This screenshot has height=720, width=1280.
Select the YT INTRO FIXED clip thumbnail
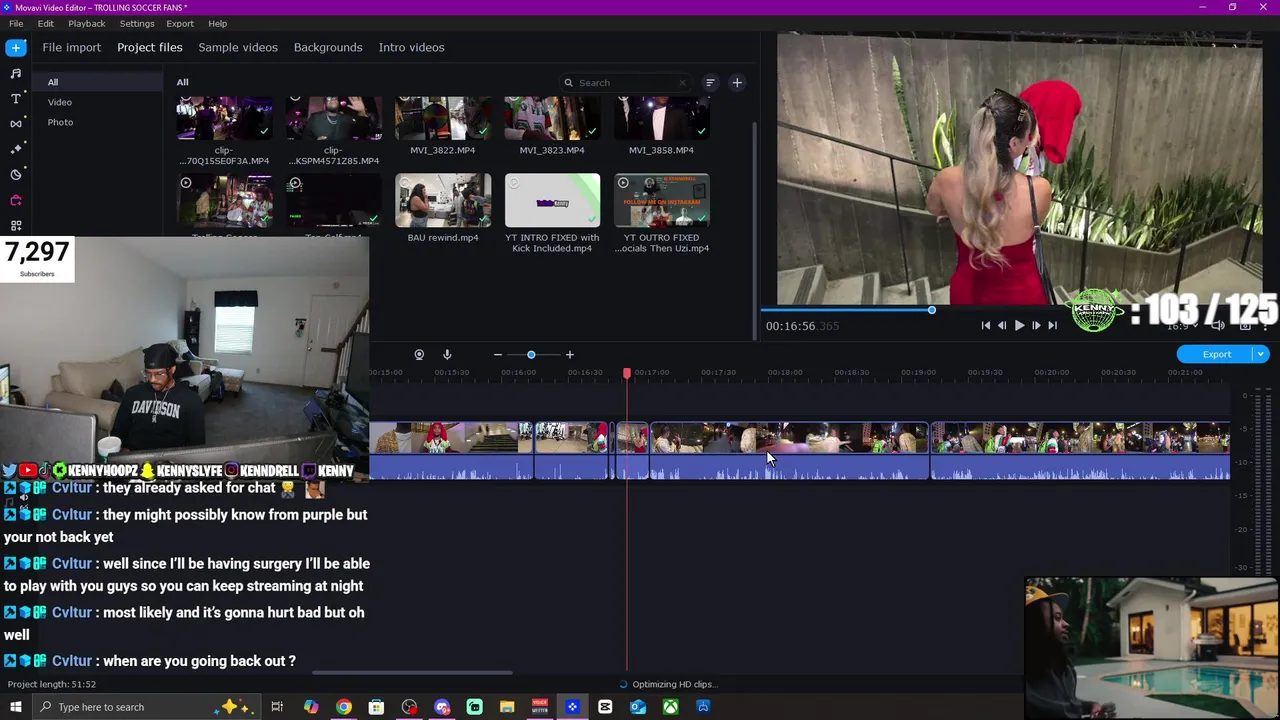(x=552, y=201)
